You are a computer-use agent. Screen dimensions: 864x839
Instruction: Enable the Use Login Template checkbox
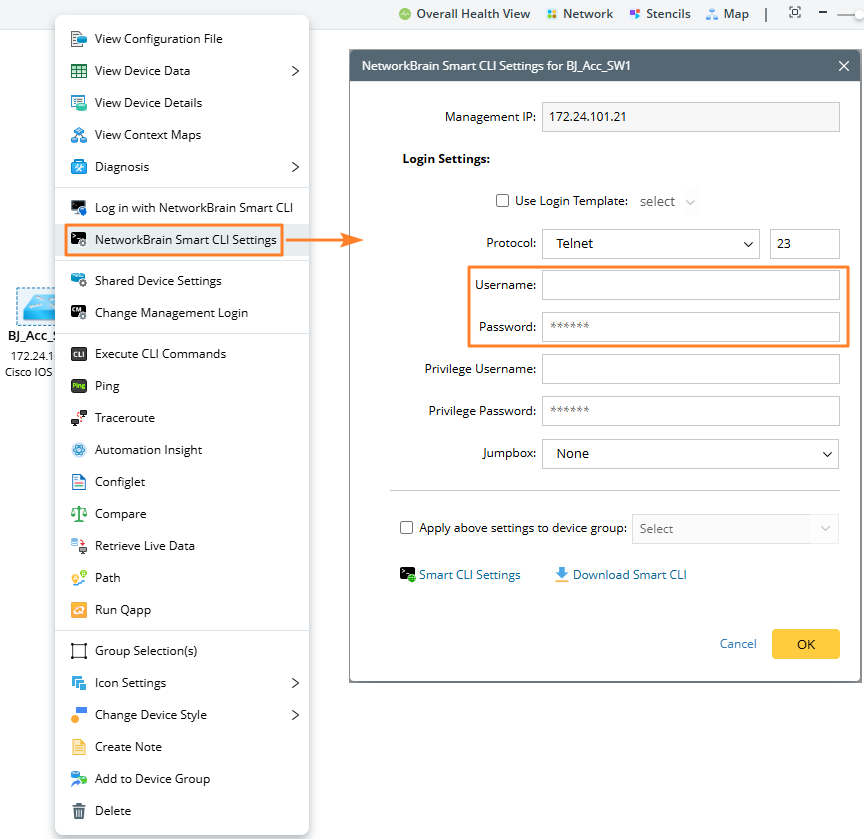pyautogui.click(x=503, y=201)
